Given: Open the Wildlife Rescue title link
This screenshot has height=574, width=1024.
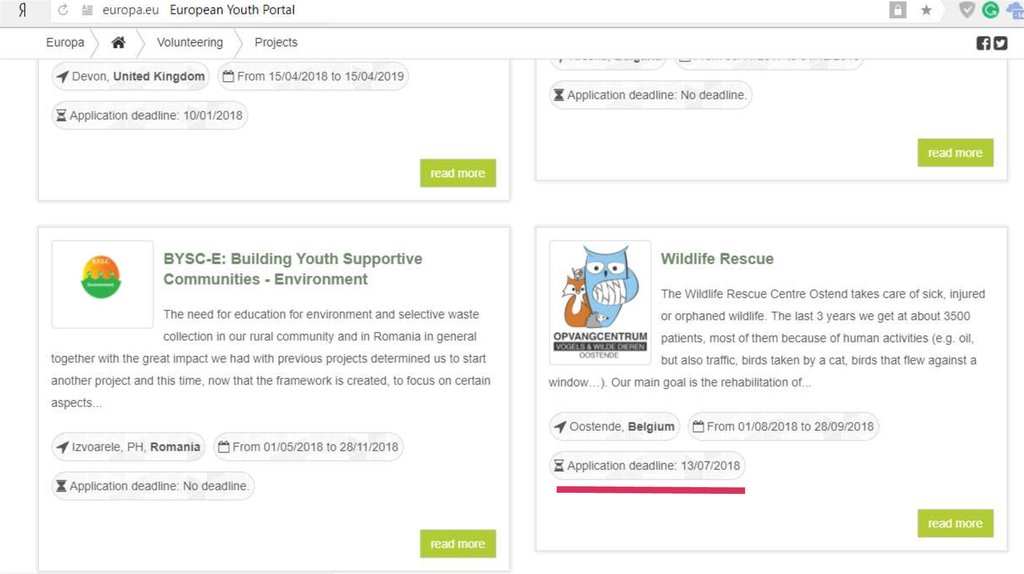Looking at the screenshot, I should click(x=717, y=259).
